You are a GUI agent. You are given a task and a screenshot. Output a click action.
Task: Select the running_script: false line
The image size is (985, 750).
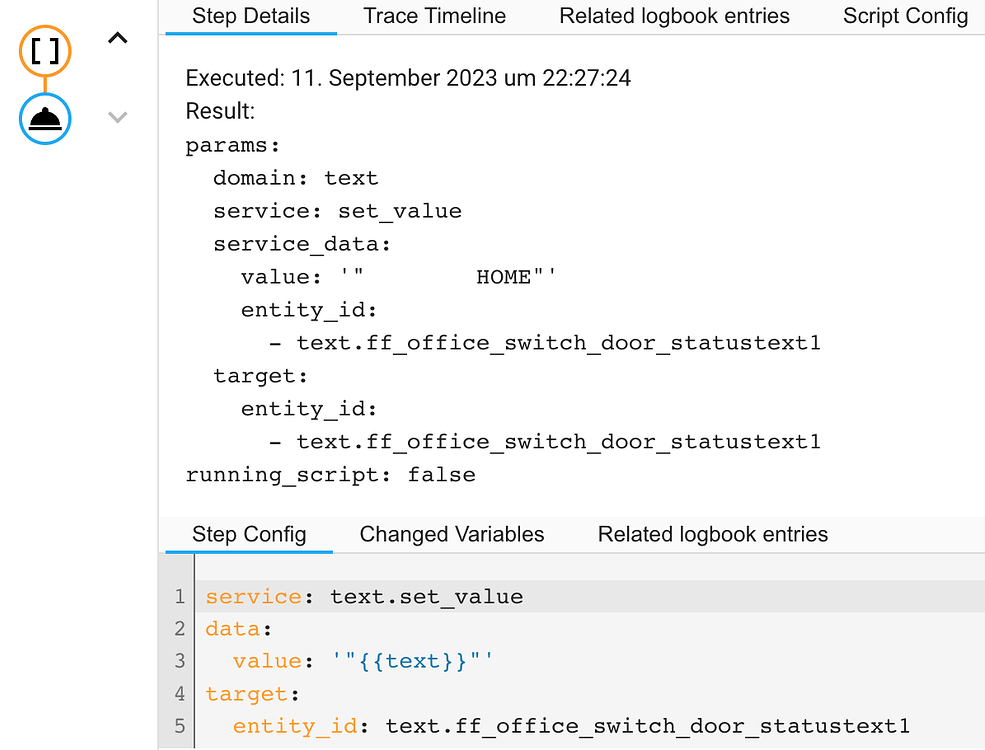330,474
